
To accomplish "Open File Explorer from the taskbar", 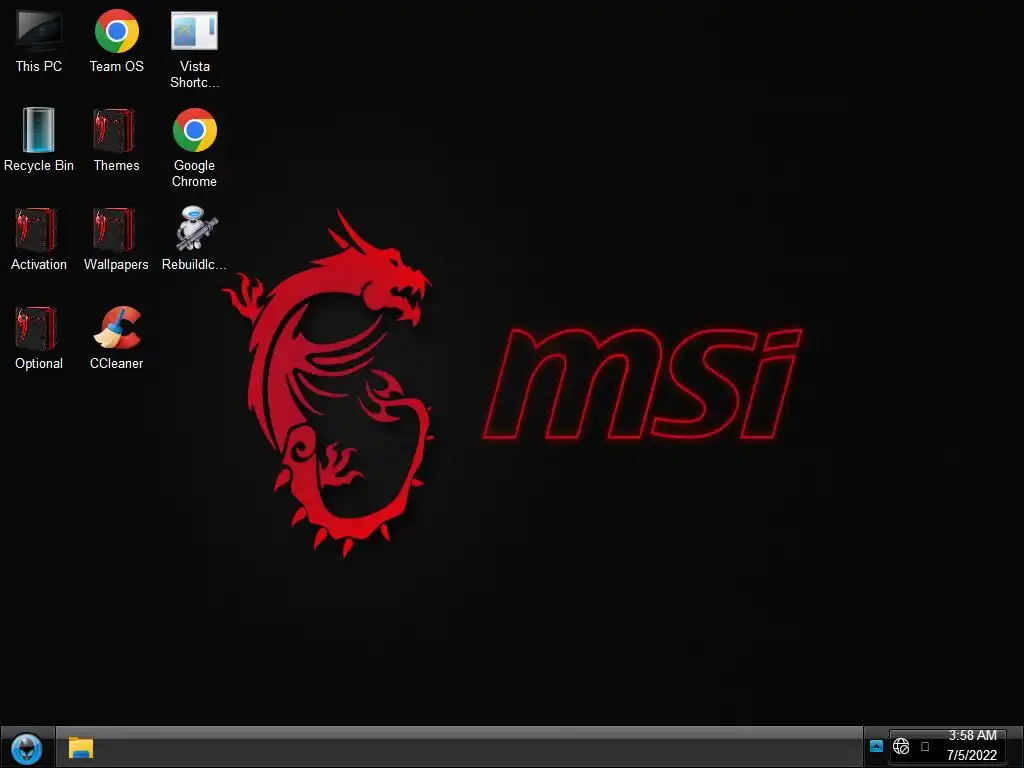I will (x=81, y=748).
